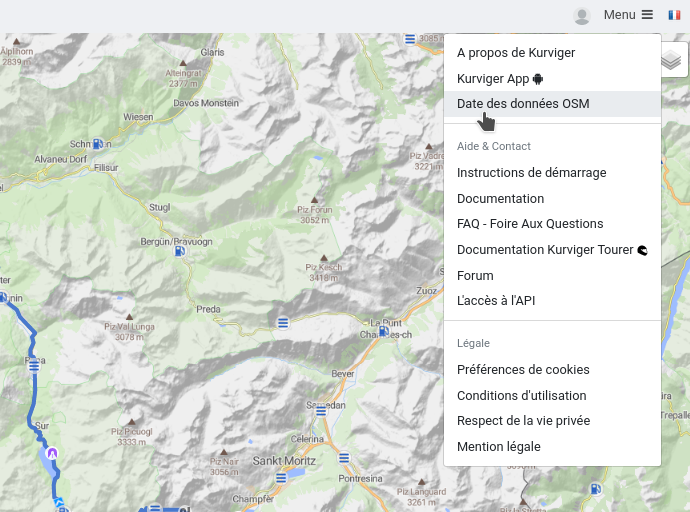This screenshot has width=690, height=512.
Task: Open "L'accès à l'API" entry
Action: [x=552, y=301]
